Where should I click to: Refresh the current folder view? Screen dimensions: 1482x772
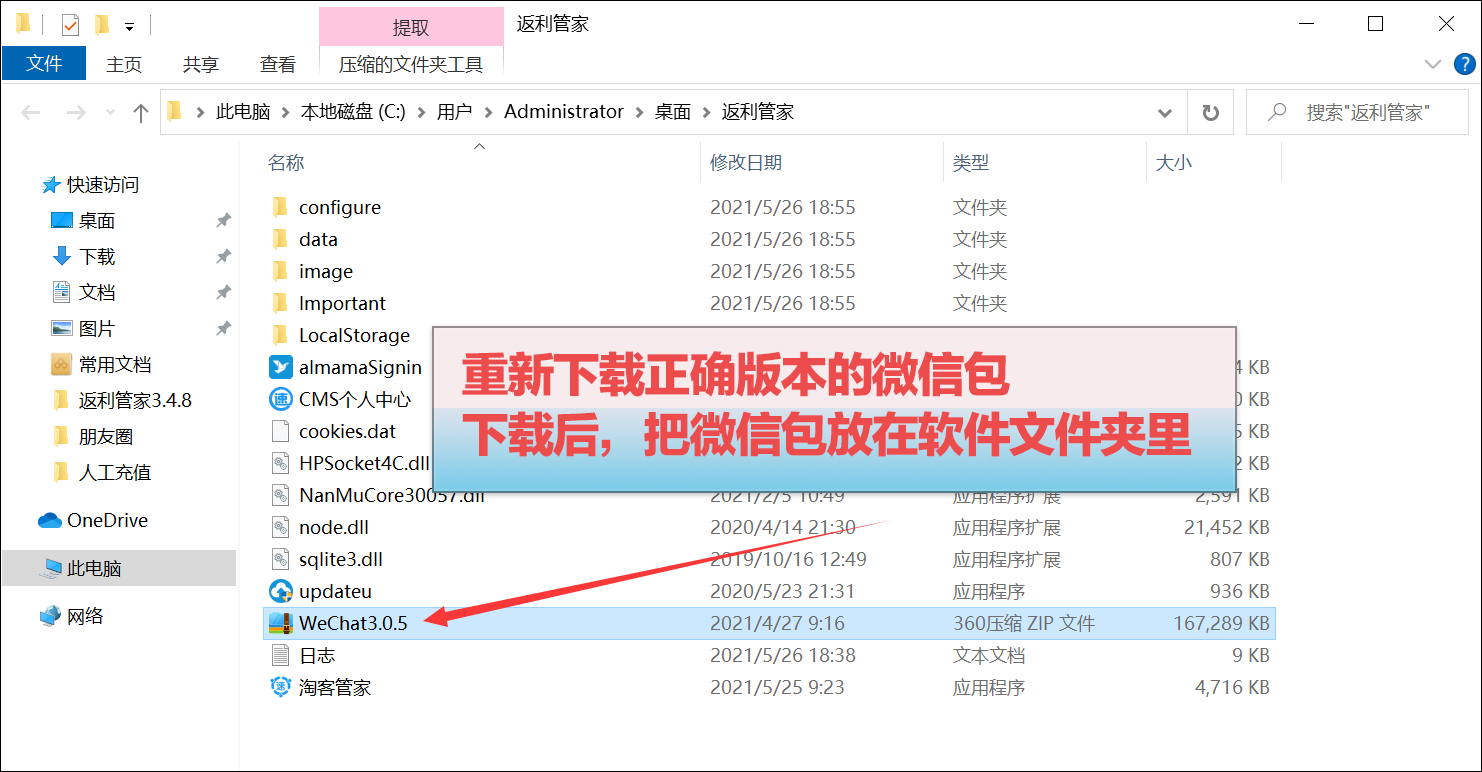(x=1210, y=112)
